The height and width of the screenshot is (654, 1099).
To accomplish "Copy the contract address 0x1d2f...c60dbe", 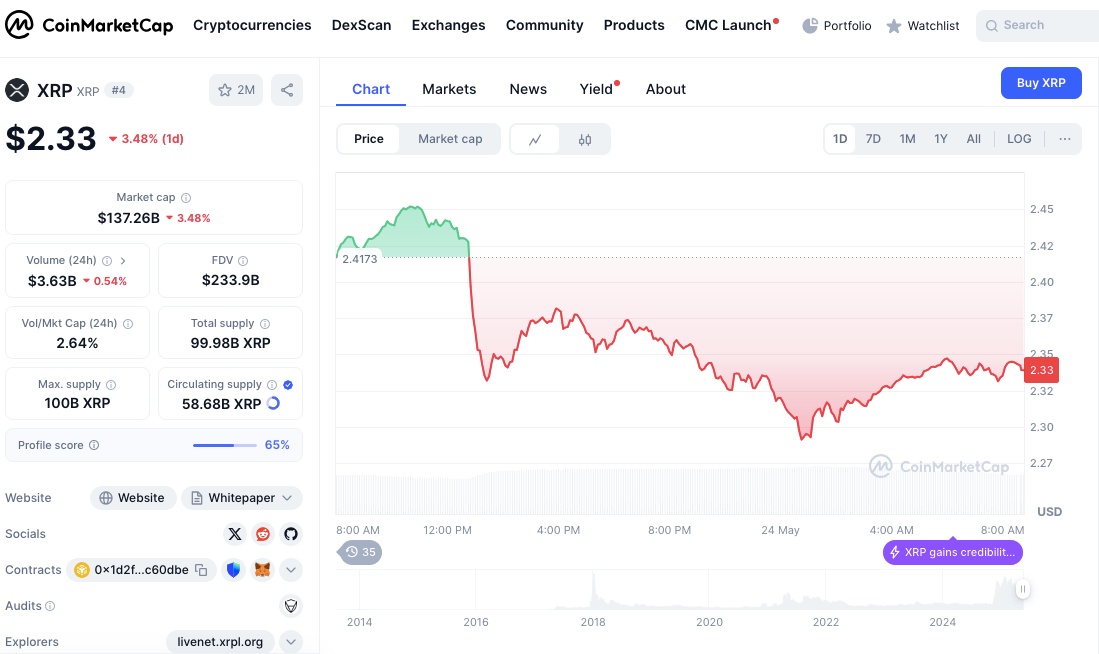I will pyautogui.click(x=201, y=570).
